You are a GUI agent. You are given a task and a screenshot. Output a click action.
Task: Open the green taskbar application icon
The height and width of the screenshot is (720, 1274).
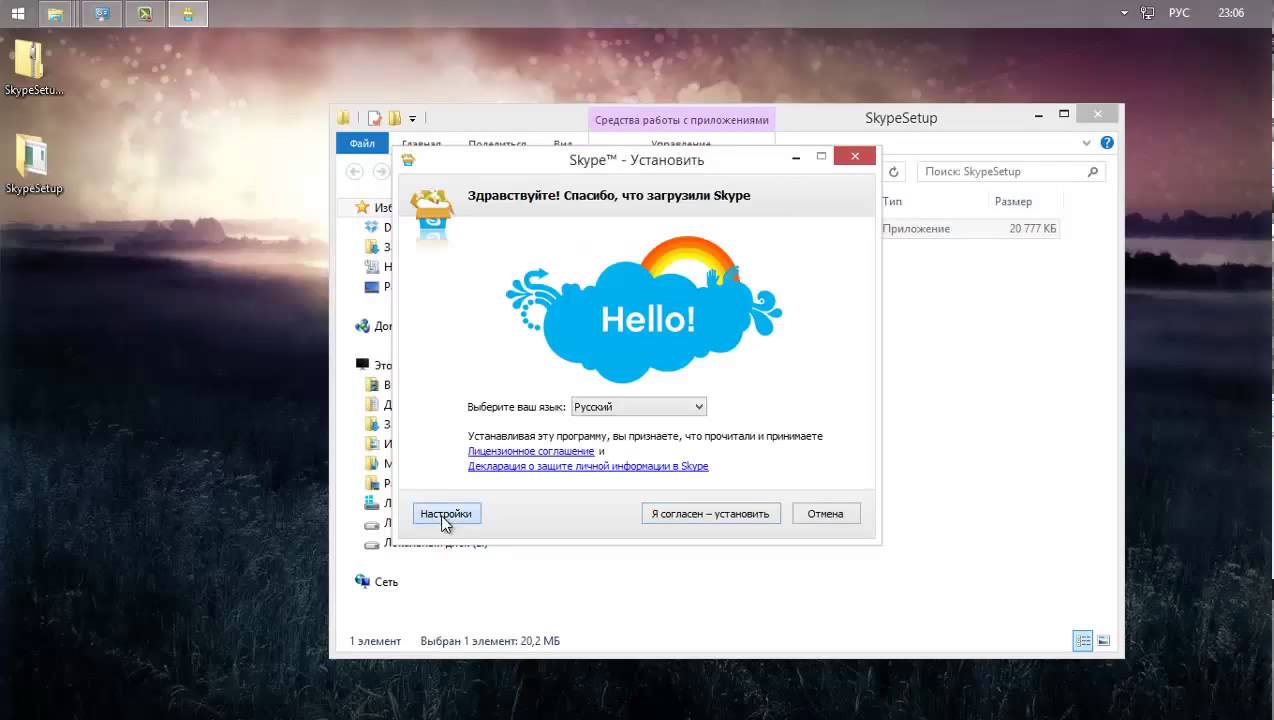point(145,14)
